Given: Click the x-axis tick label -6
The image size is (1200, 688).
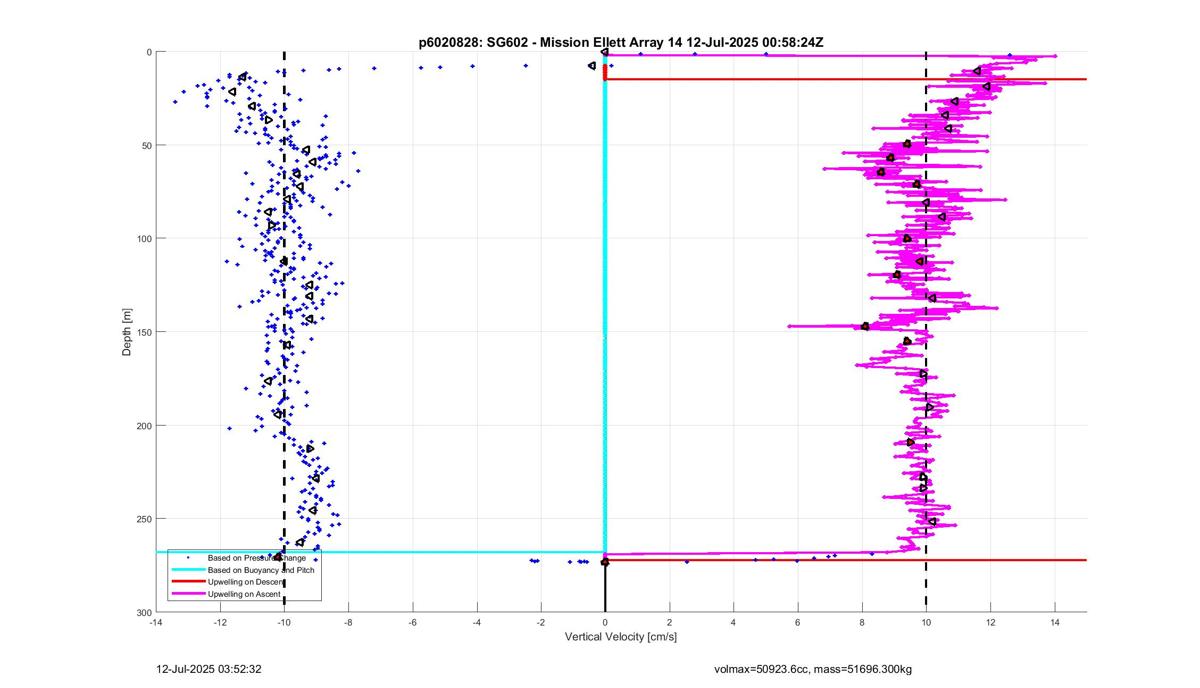Looking at the screenshot, I should 412,622.
